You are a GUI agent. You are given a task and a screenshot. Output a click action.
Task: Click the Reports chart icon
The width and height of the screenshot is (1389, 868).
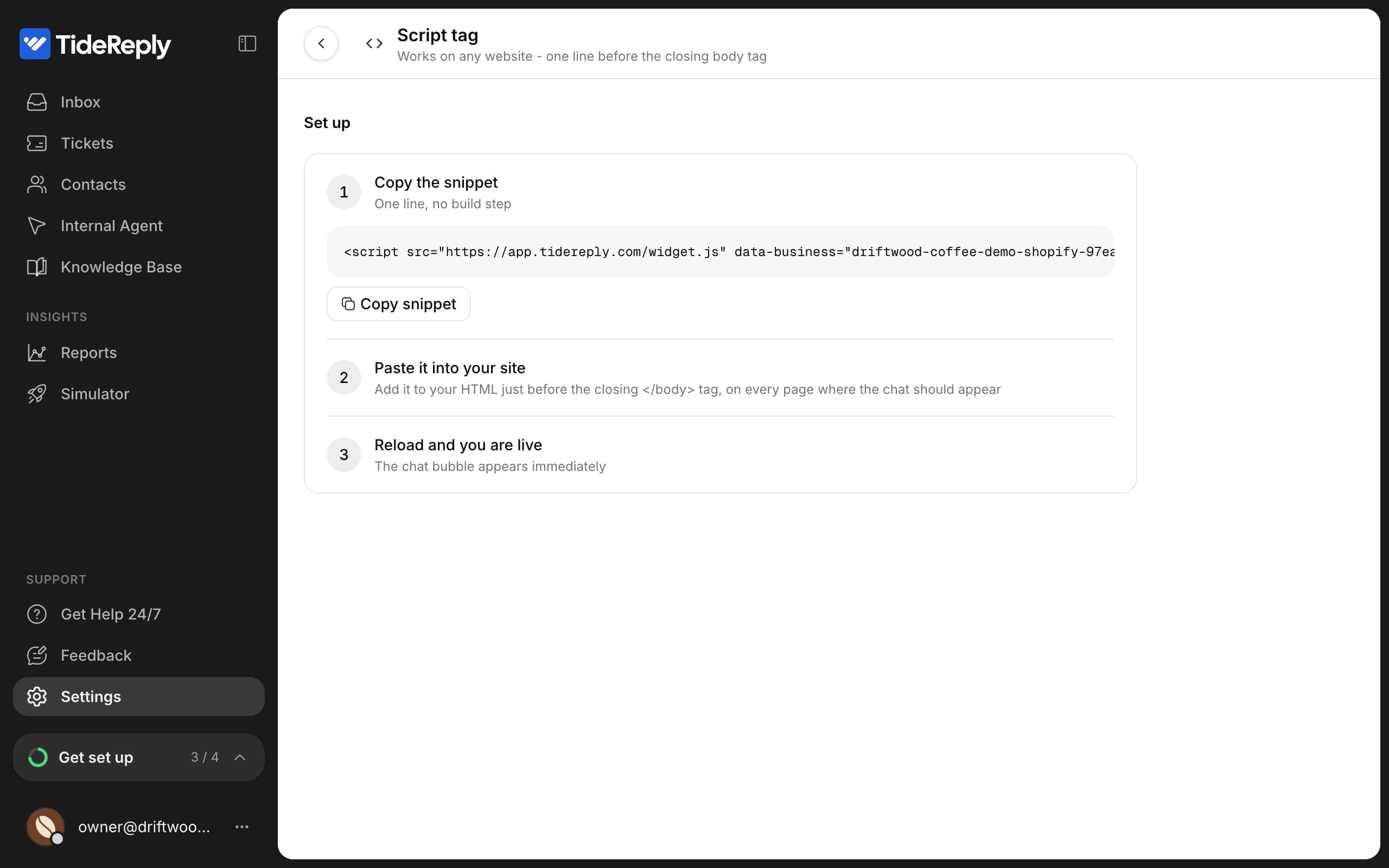pyautogui.click(x=37, y=353)
